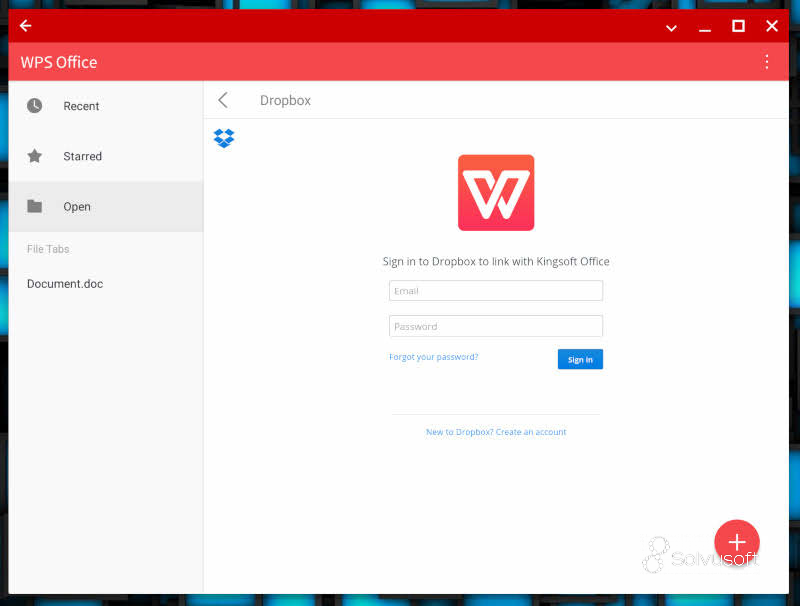Switch to the Document.doc file tab
This screenshot has height=606, width=800.
tap(65, 284)
